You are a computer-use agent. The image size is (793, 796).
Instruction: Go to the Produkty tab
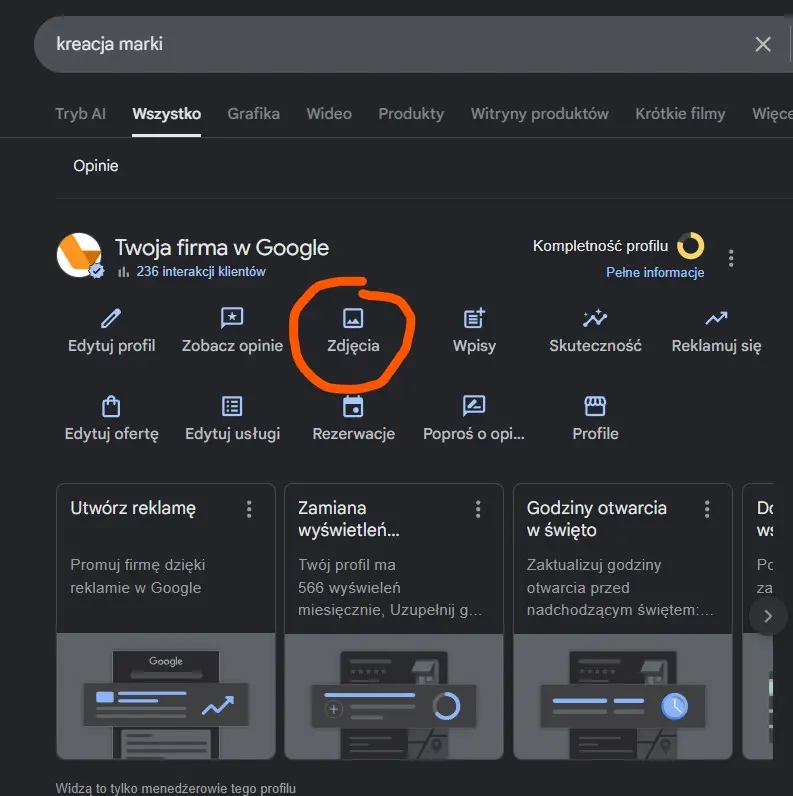(x=411, y=114)
